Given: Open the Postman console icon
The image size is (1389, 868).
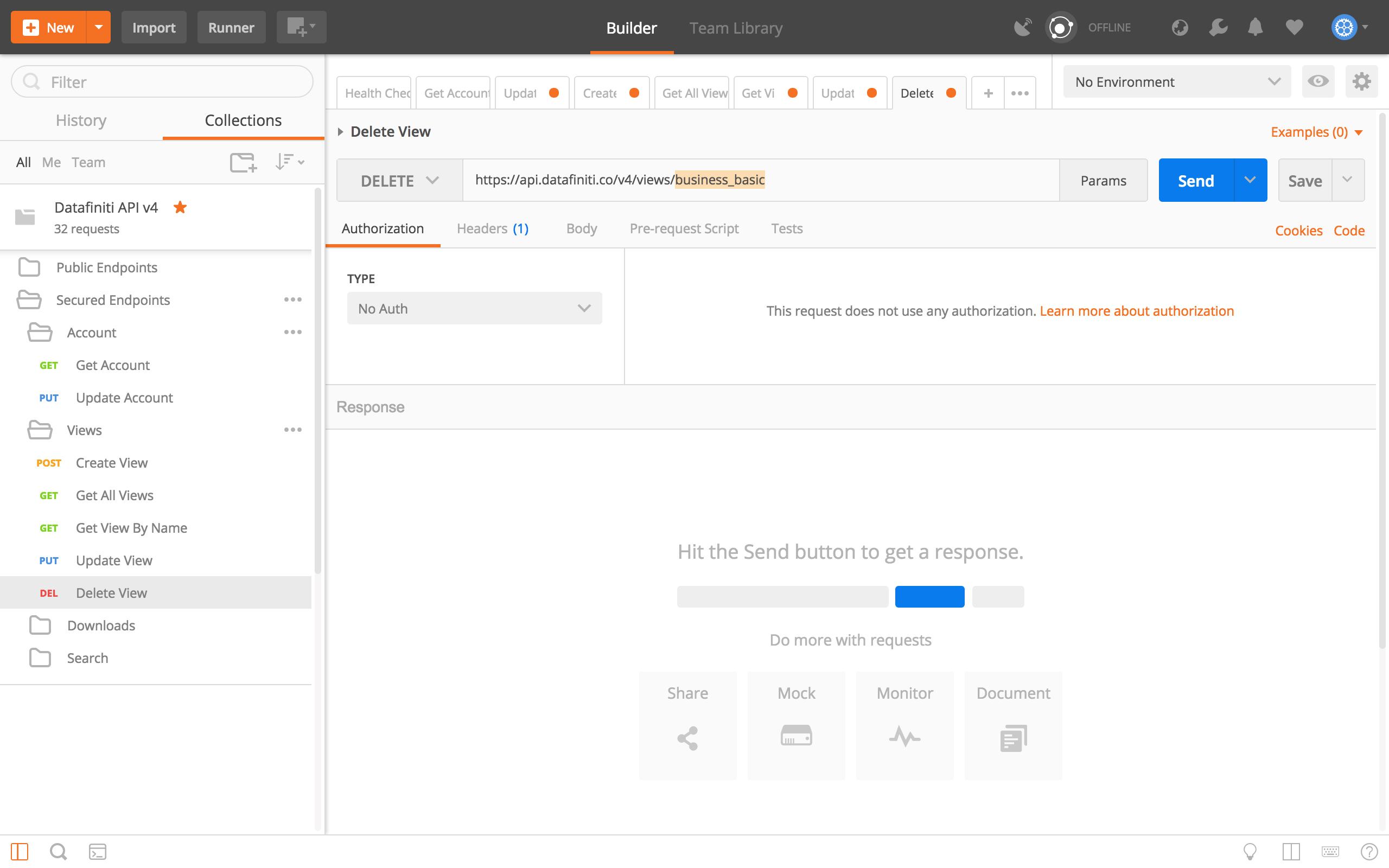Looking at the screenshot, I should pos(98,851).
